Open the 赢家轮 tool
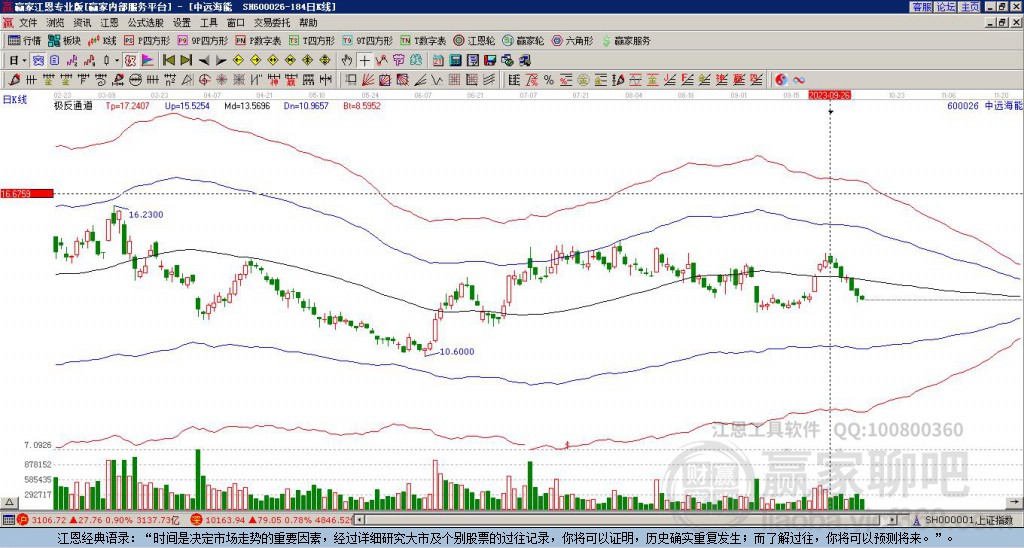This screenshot has height=548, width=1024. tap(523, 40)
